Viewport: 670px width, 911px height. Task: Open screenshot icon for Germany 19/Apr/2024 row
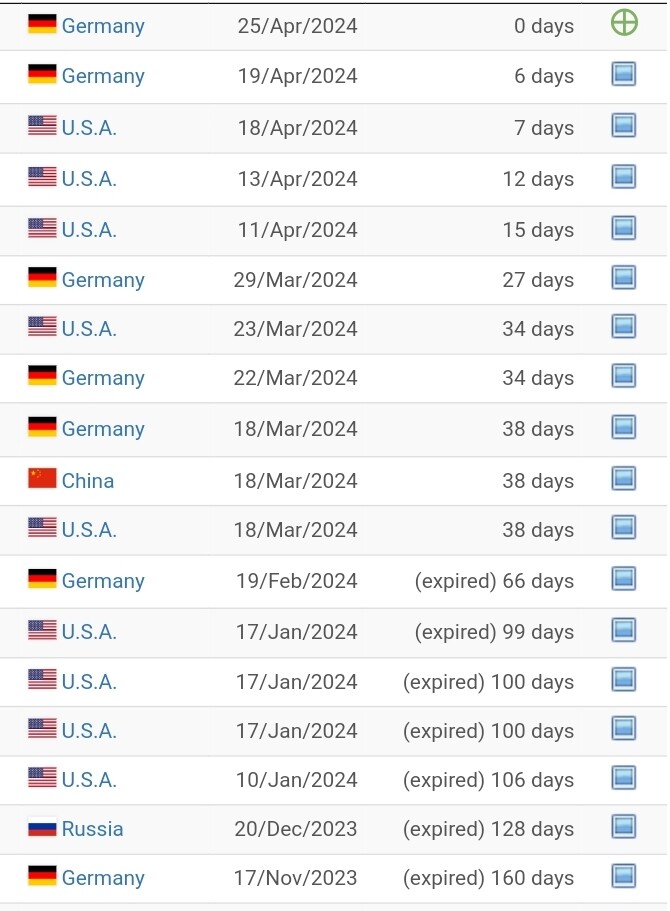coord(624,74)
